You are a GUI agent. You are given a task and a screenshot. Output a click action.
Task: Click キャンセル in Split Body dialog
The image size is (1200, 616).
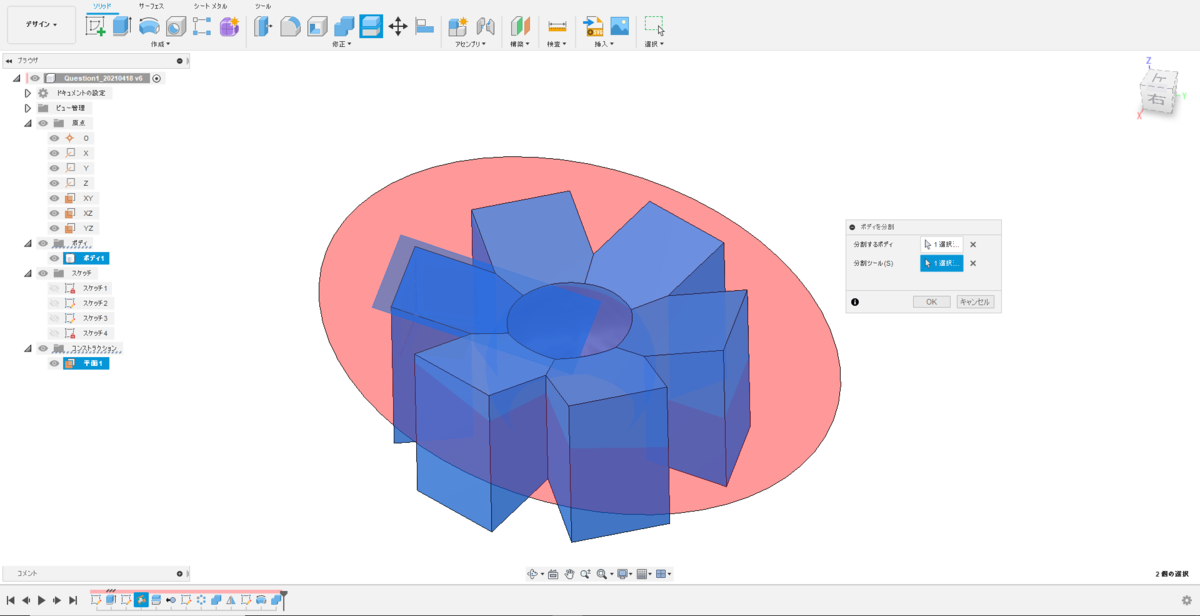coord(975,301)
